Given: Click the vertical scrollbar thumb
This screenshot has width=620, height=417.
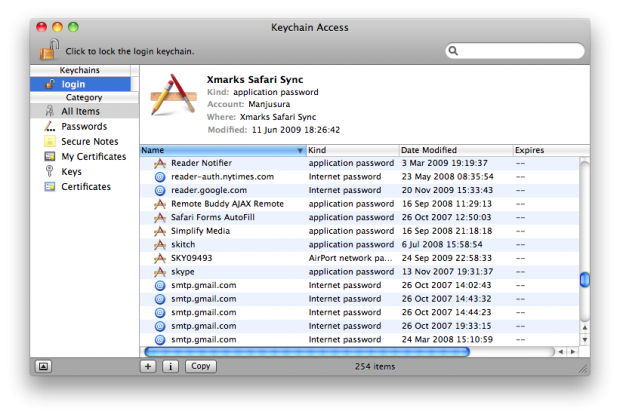Looking at the screenshot, I should click(584, 279).
